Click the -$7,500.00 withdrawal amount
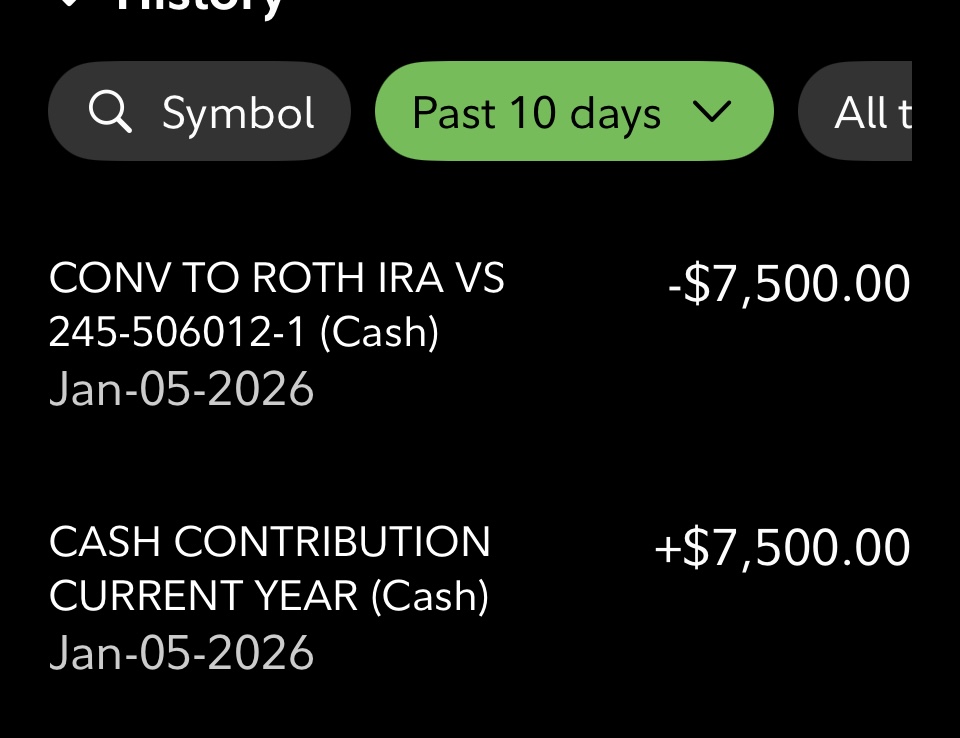Image resolution: width=960 pixels, height=738 pixels. [x=789, y=284]
